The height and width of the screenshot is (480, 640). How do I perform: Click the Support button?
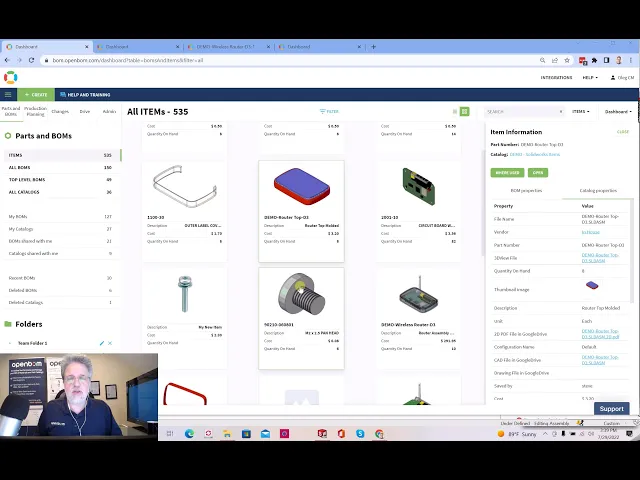coord(611,409)
